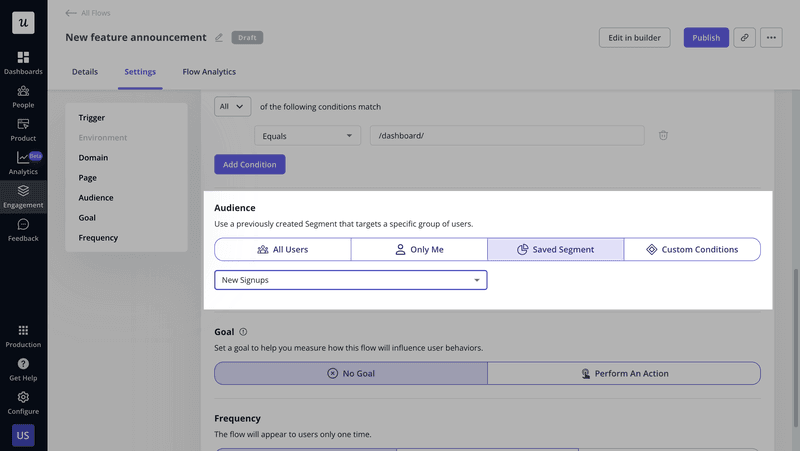Open the Feedback section

[23, 230]
